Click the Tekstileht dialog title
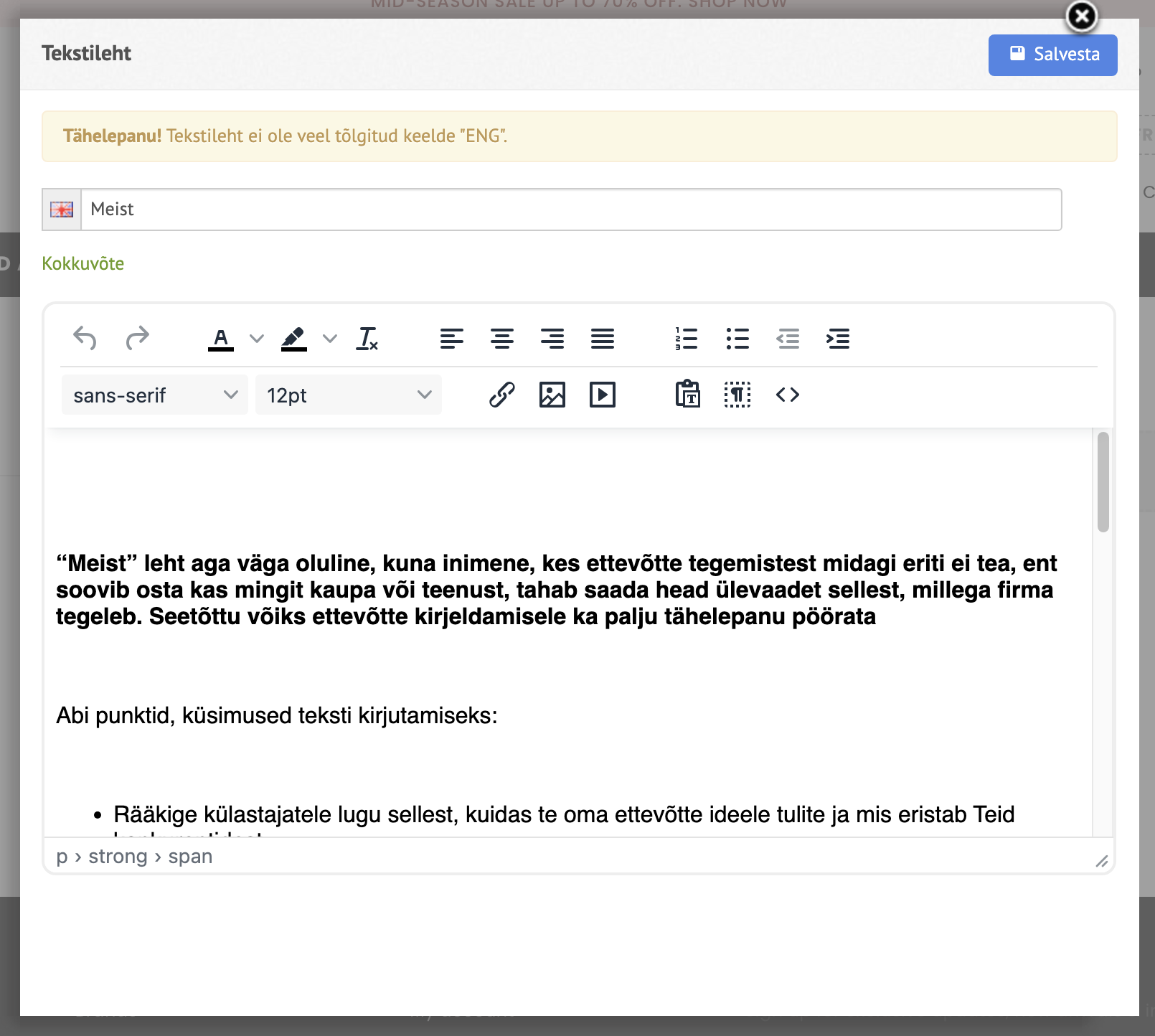This screenshot has height=1036, width=1155. 86,53
